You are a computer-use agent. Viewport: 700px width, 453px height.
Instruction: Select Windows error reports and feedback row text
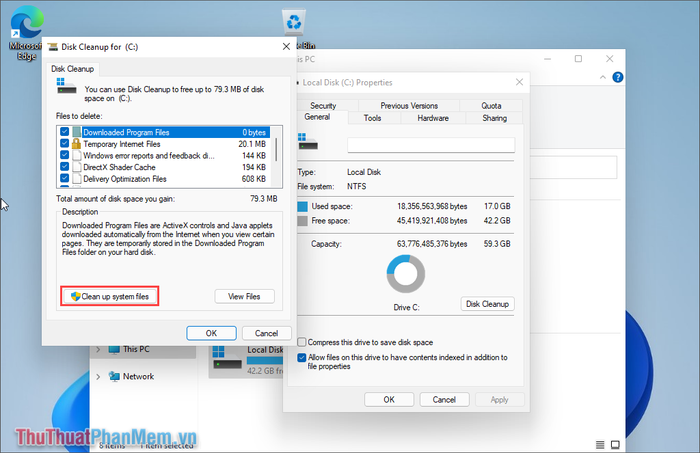(x=149, y=155)
